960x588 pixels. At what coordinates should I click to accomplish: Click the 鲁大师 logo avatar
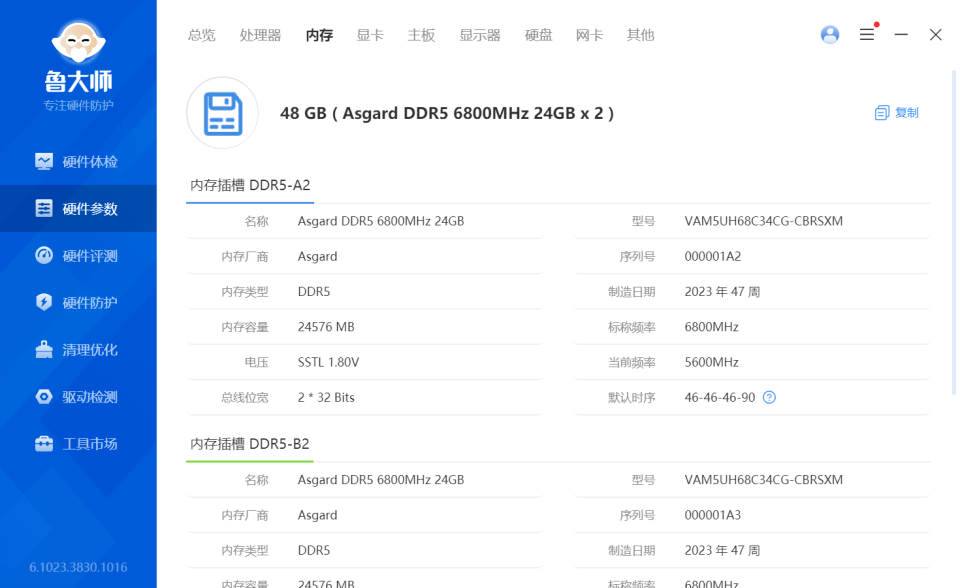(78, 42)
